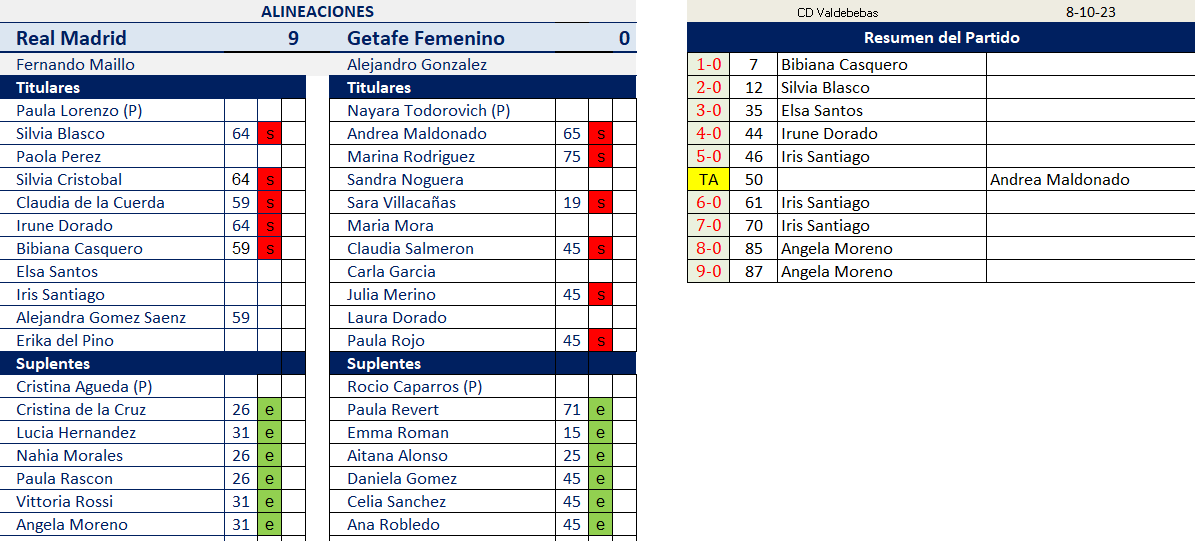This screenshot has height=541, width=1195.
Task: Select the red 's' marker for Sara Villacañas
Action: [601, 203]
